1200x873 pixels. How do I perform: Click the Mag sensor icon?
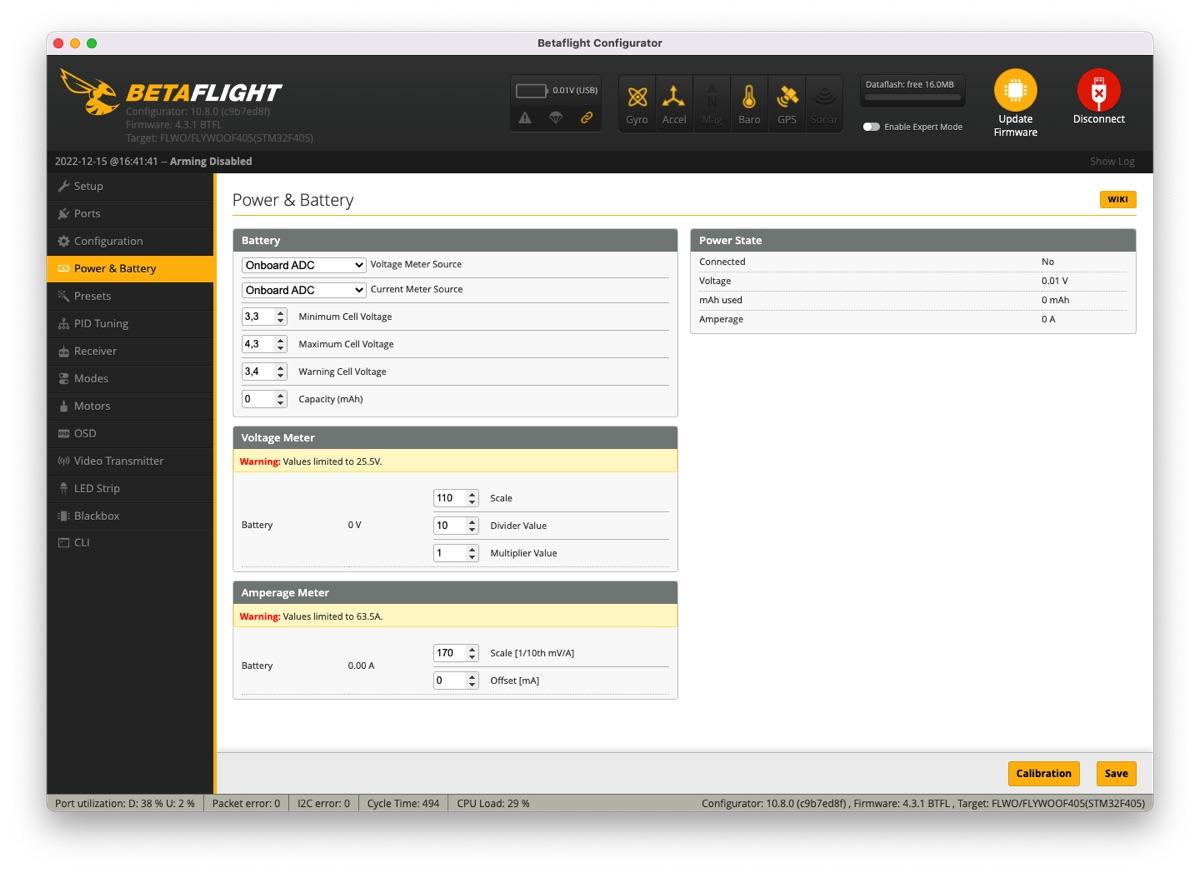click(712, 104)
